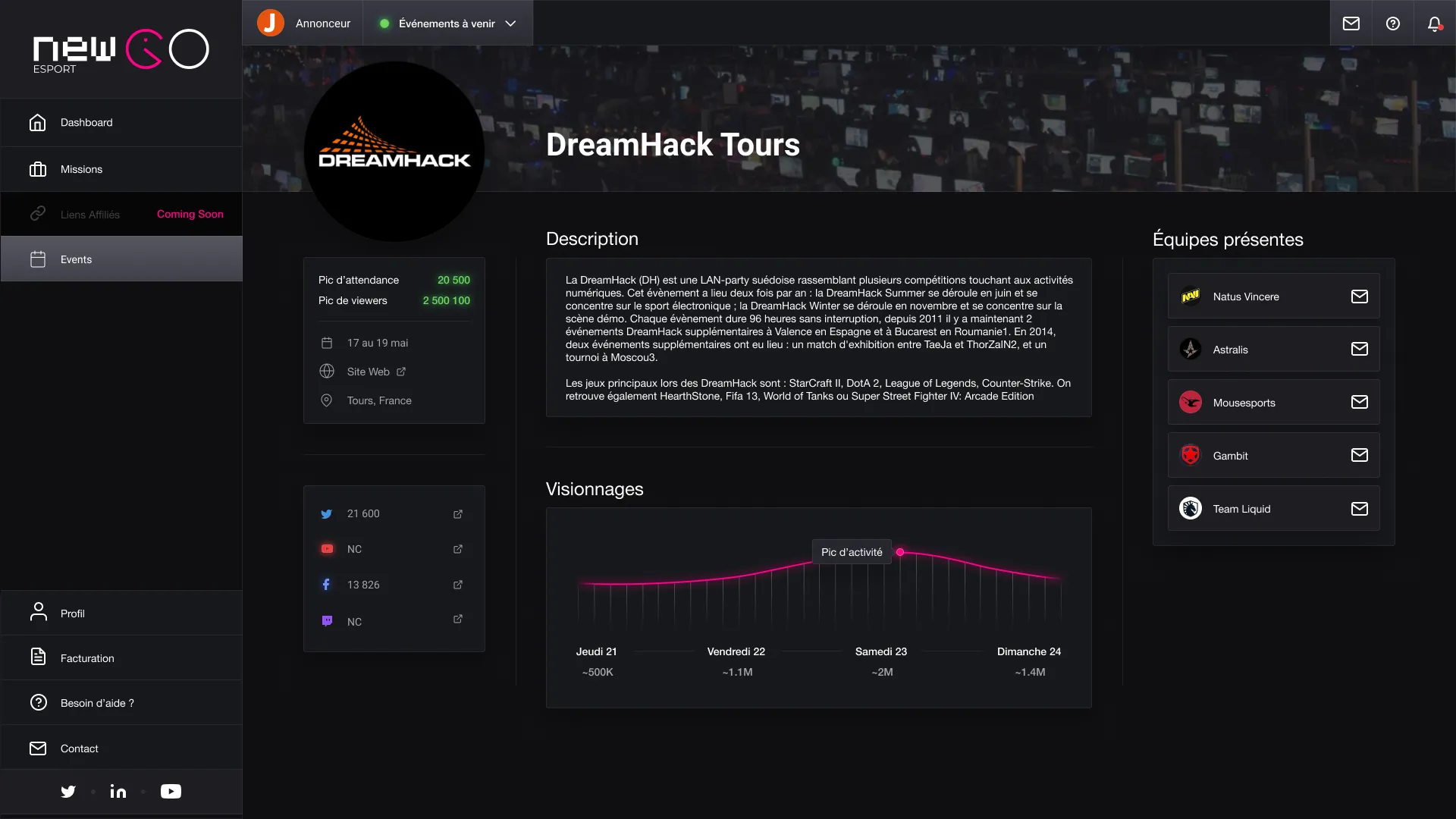The image size is (1456, 819).
Task: Click the Twitter bird icon beside 21 600
Action: [x=327, y=514]
